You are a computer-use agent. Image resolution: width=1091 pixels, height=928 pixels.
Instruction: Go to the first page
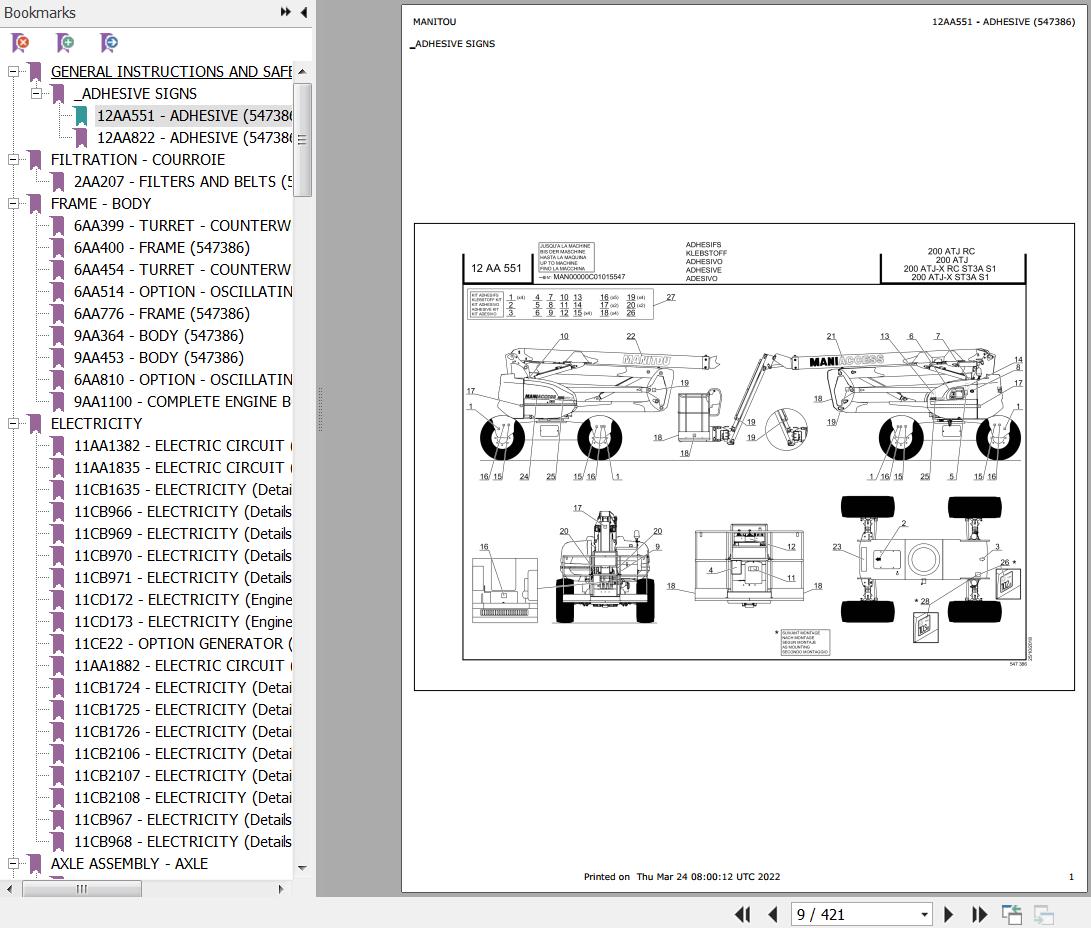point(742,914)
